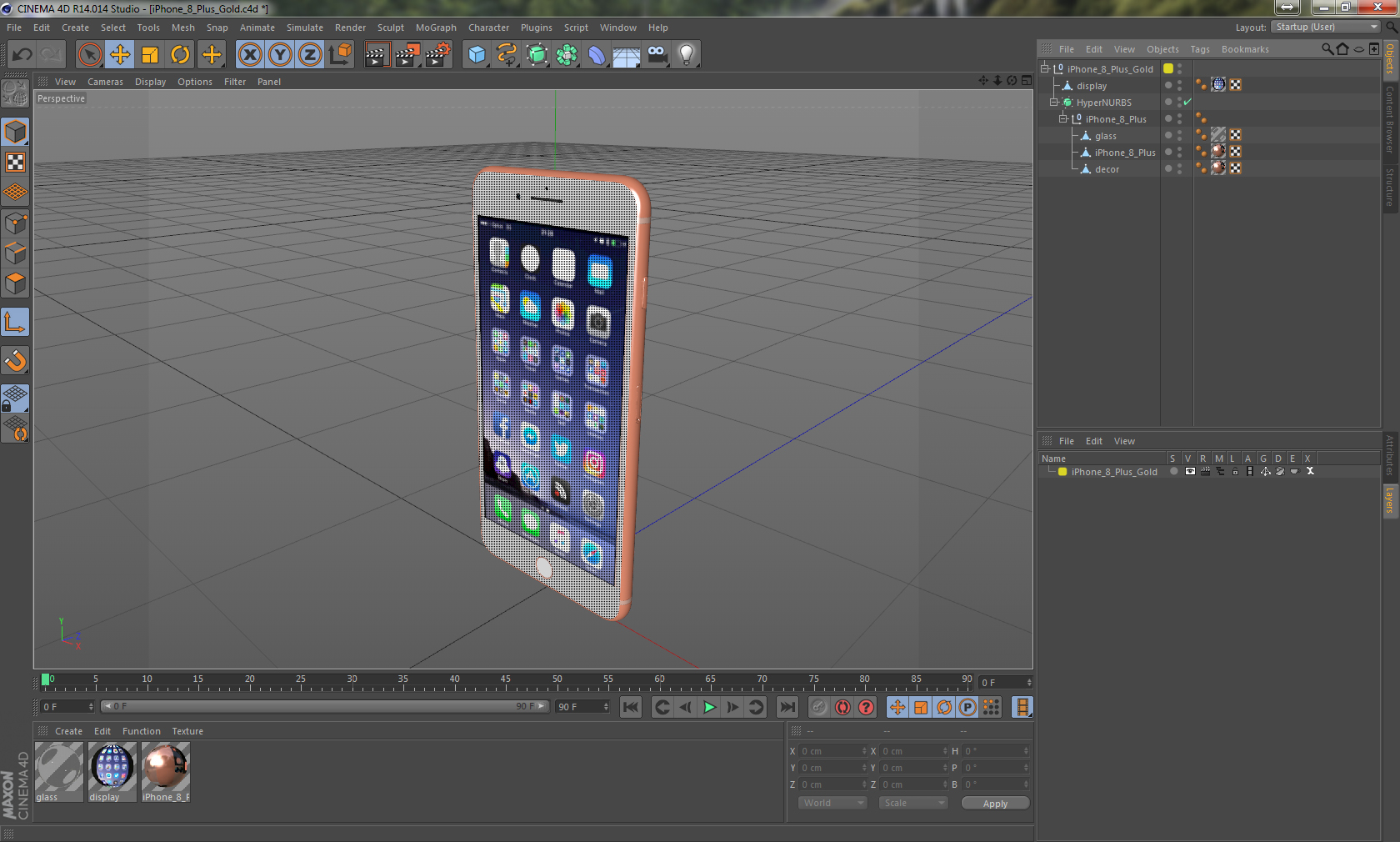Add an Array modeling object

567,55
